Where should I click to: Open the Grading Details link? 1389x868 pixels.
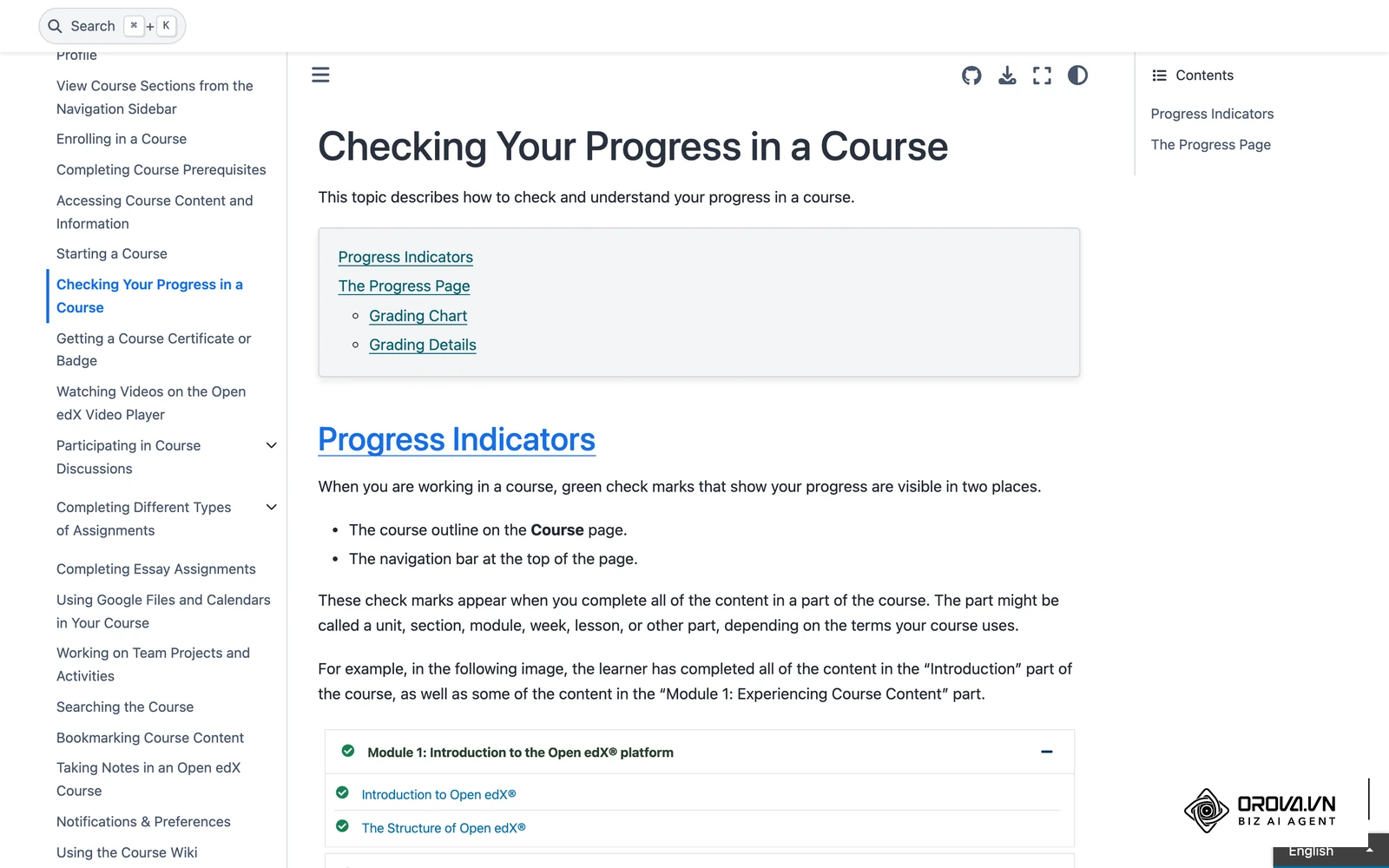pos(423,345)
